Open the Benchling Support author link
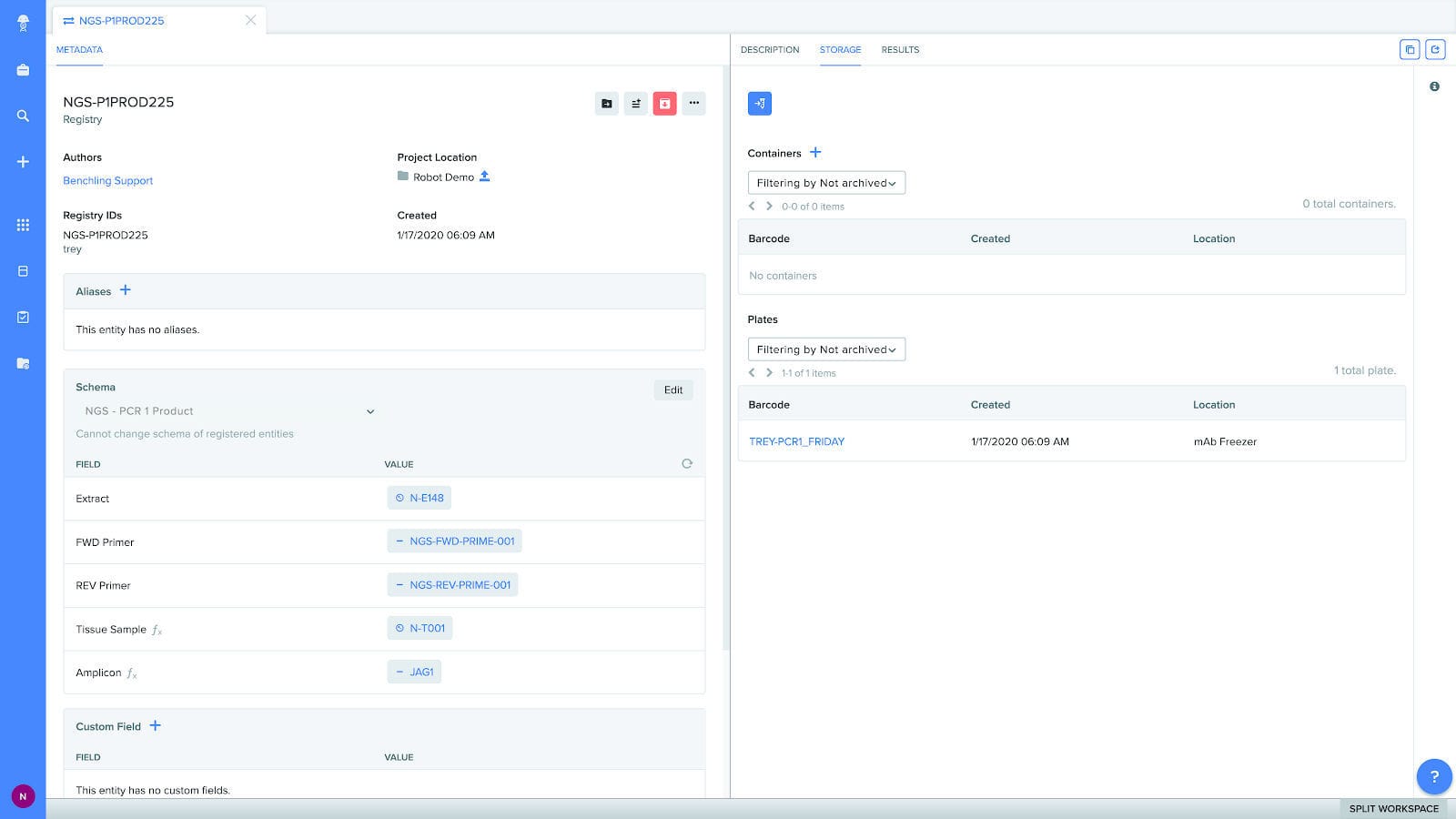This screenshot has height=819, width=1456. pos(107,181)
